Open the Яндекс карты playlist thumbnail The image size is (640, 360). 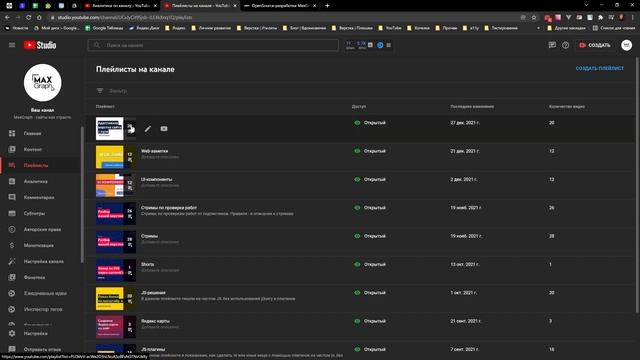(x=116, y=327)
